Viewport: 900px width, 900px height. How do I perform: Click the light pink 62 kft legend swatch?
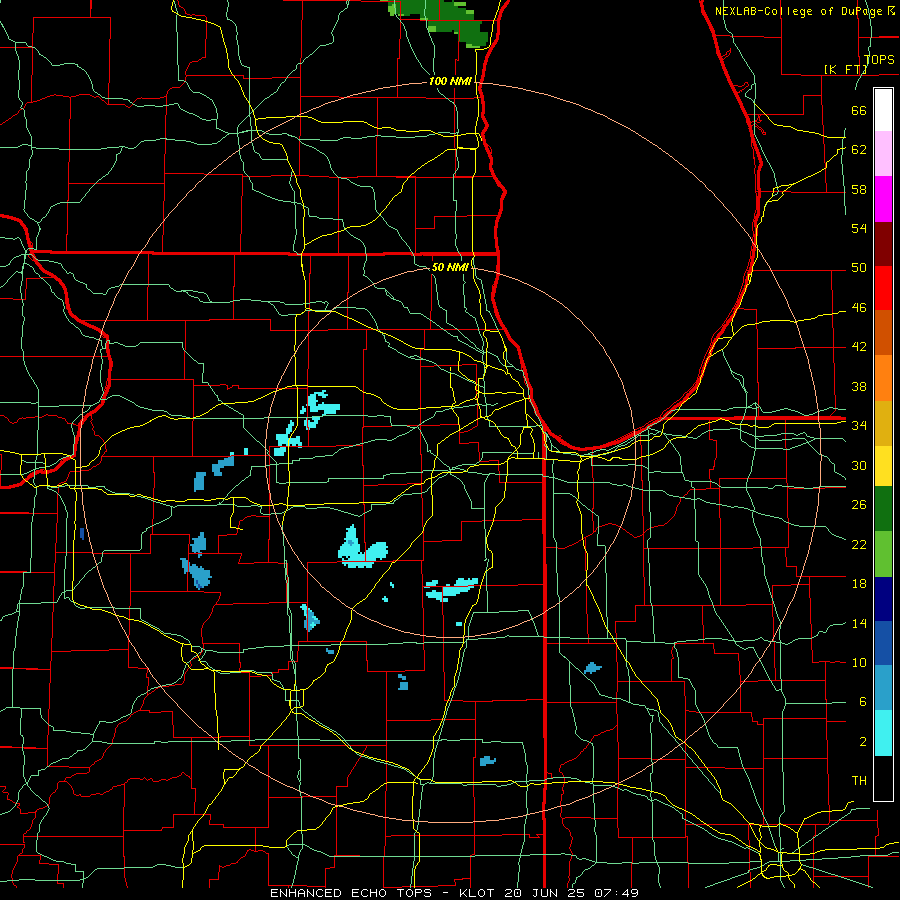pos(883,153)
